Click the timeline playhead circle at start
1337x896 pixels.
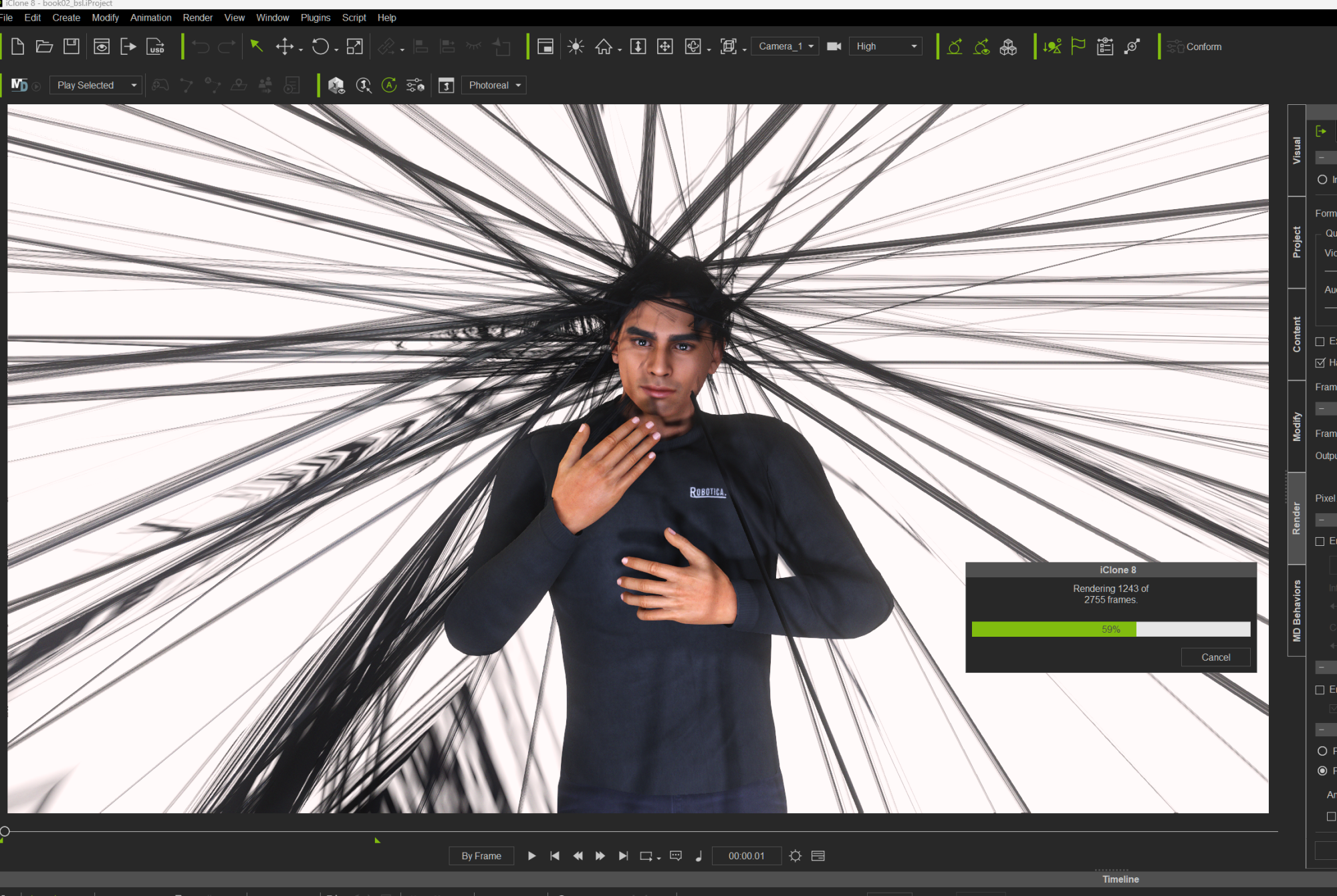(x=5, y=832)
